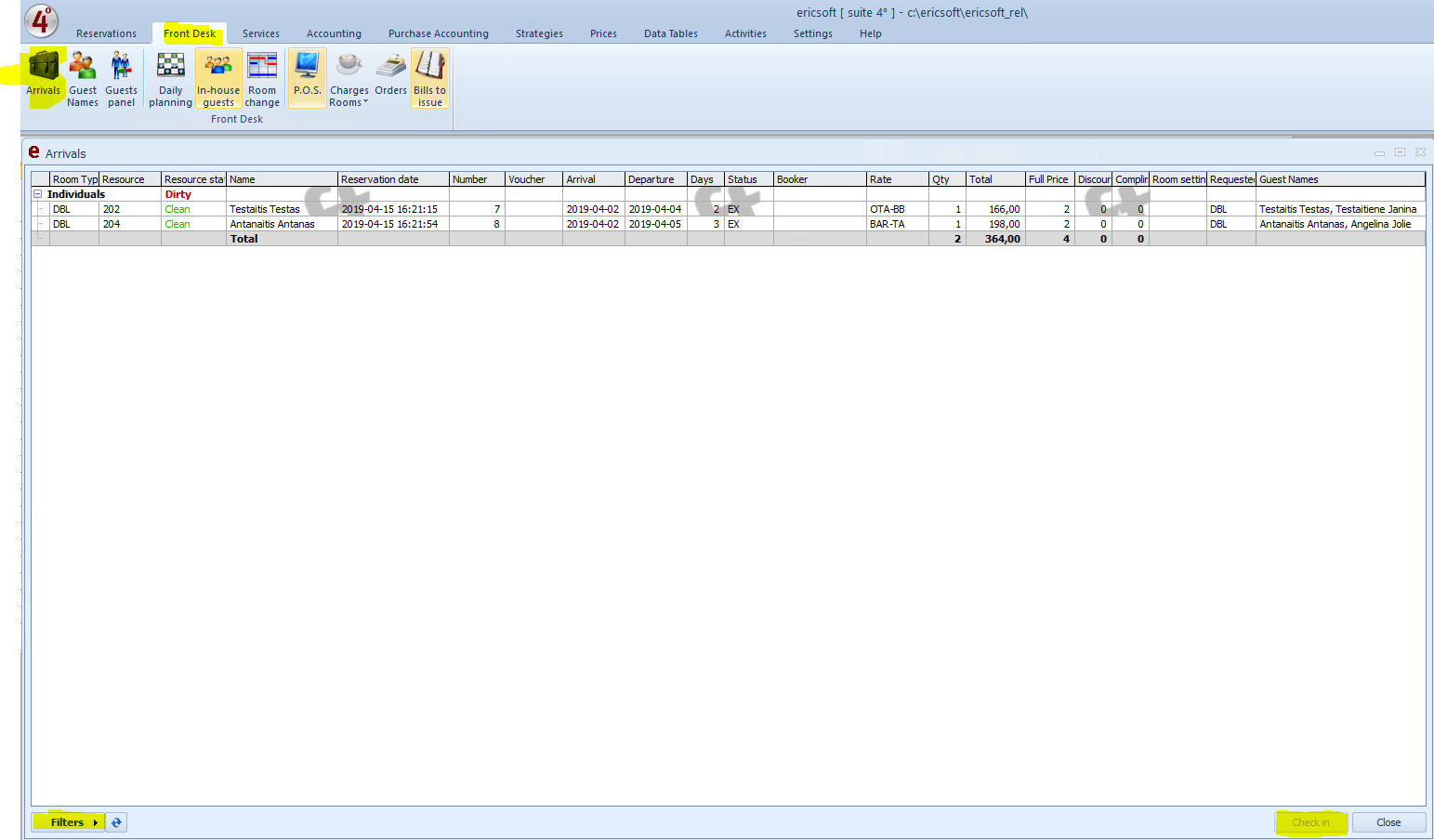Switch to the Reservations tab
Image resolution: width=1434 pixels, height=840 pixels.
(106, 33)
